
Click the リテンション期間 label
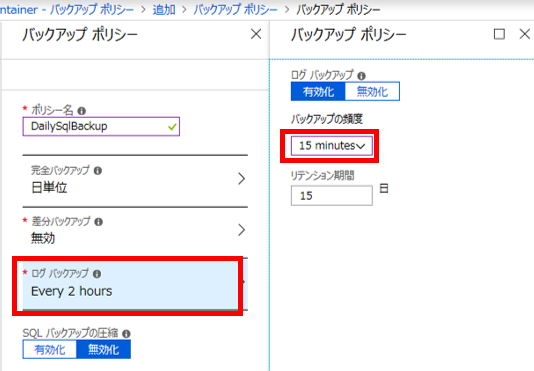coord(323,175)
